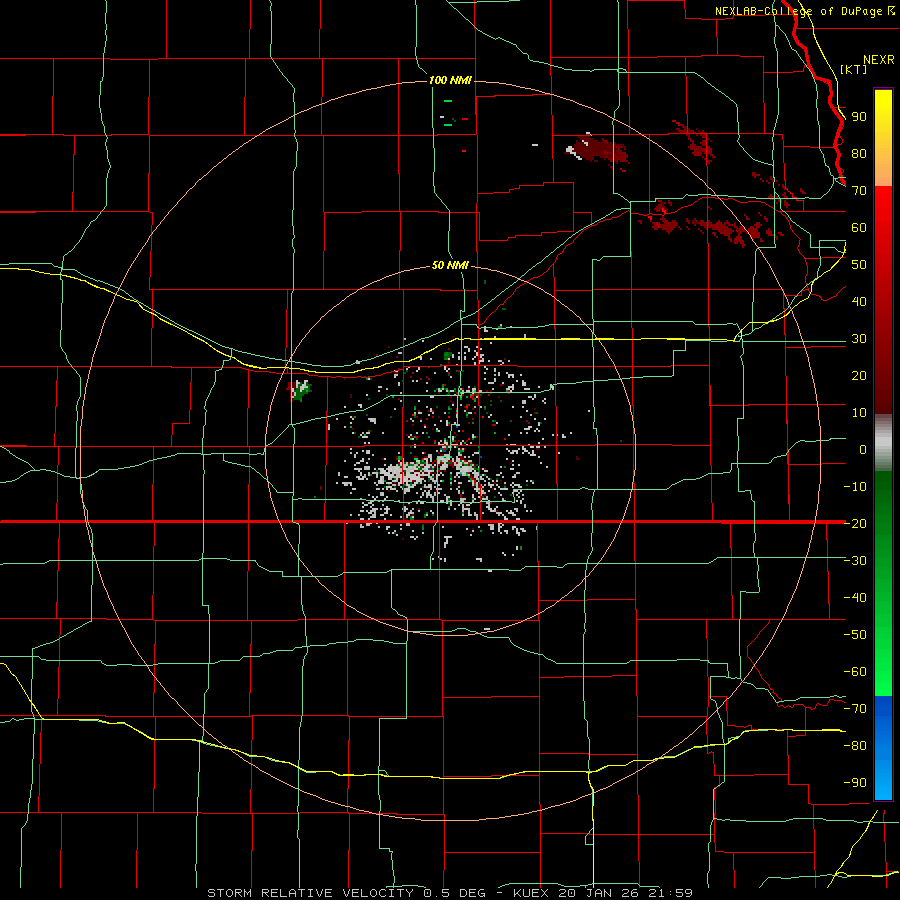Click the -30 value on the velocity scale

(x=855, y=561)
